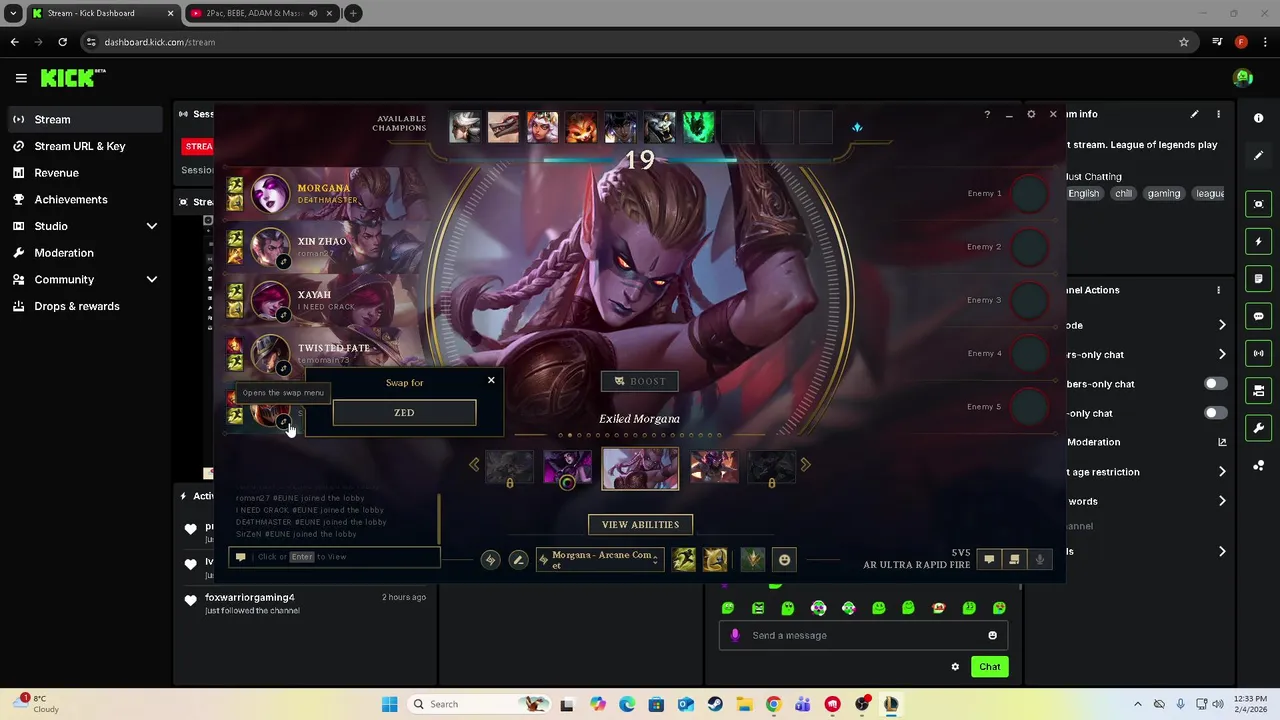Expand the banned words chevron
This screenshot has width=1280, height=720.
click(x=1222, y=501)
